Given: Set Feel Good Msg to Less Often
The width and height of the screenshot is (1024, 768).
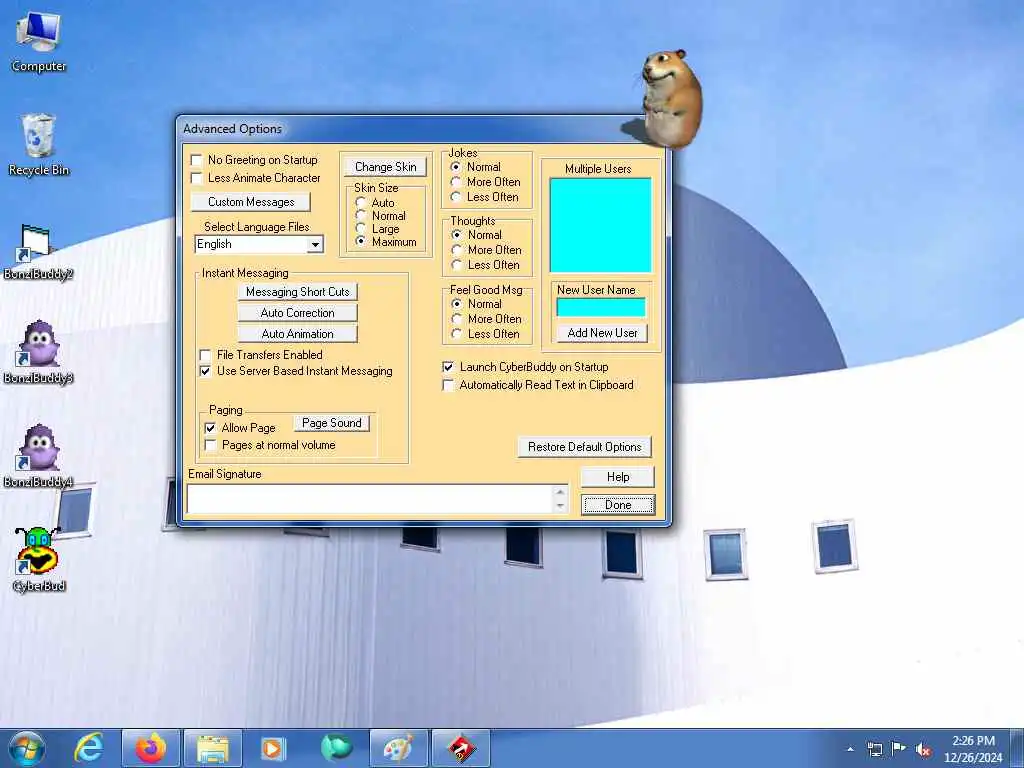Looking at the screenshot, I should (x=456, y=334).
